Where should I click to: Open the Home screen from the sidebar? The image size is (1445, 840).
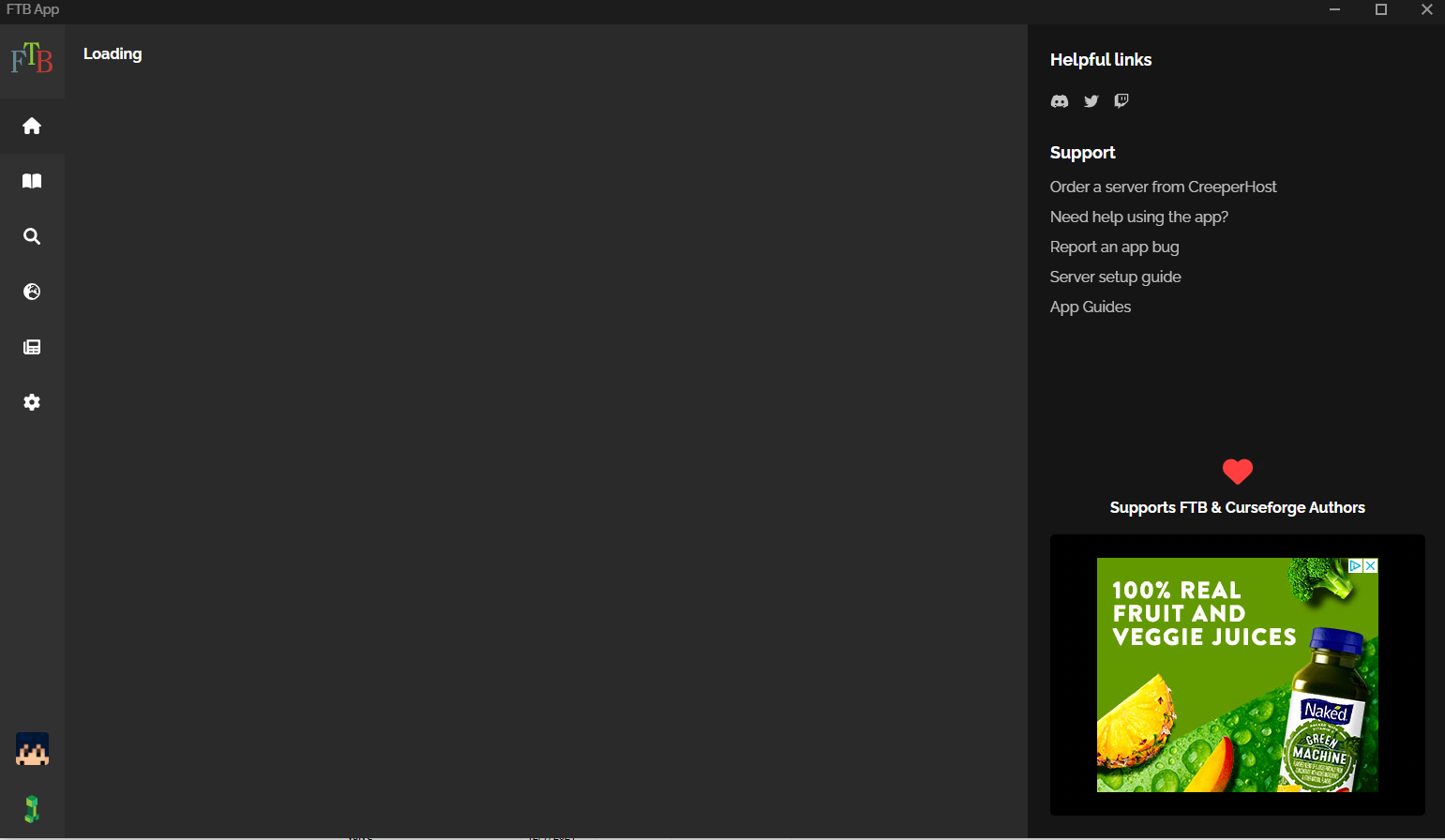pyautogui.click(x=32, y=126)
